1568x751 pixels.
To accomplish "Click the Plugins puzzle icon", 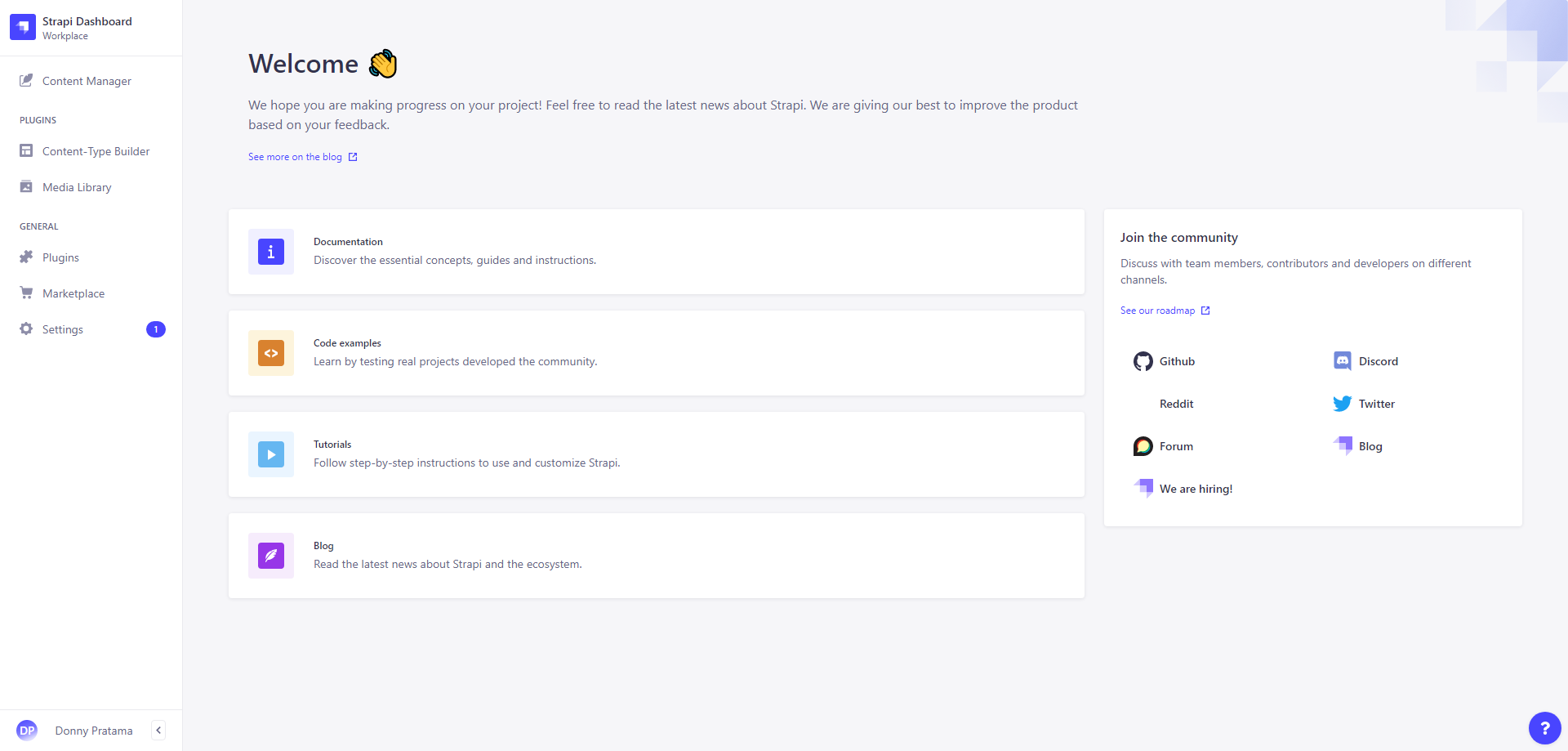I will tap(26, 257).
